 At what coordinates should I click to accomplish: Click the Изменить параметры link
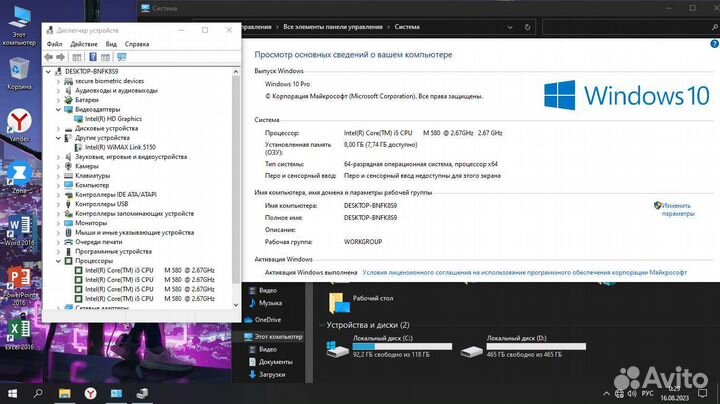point(678,210)
